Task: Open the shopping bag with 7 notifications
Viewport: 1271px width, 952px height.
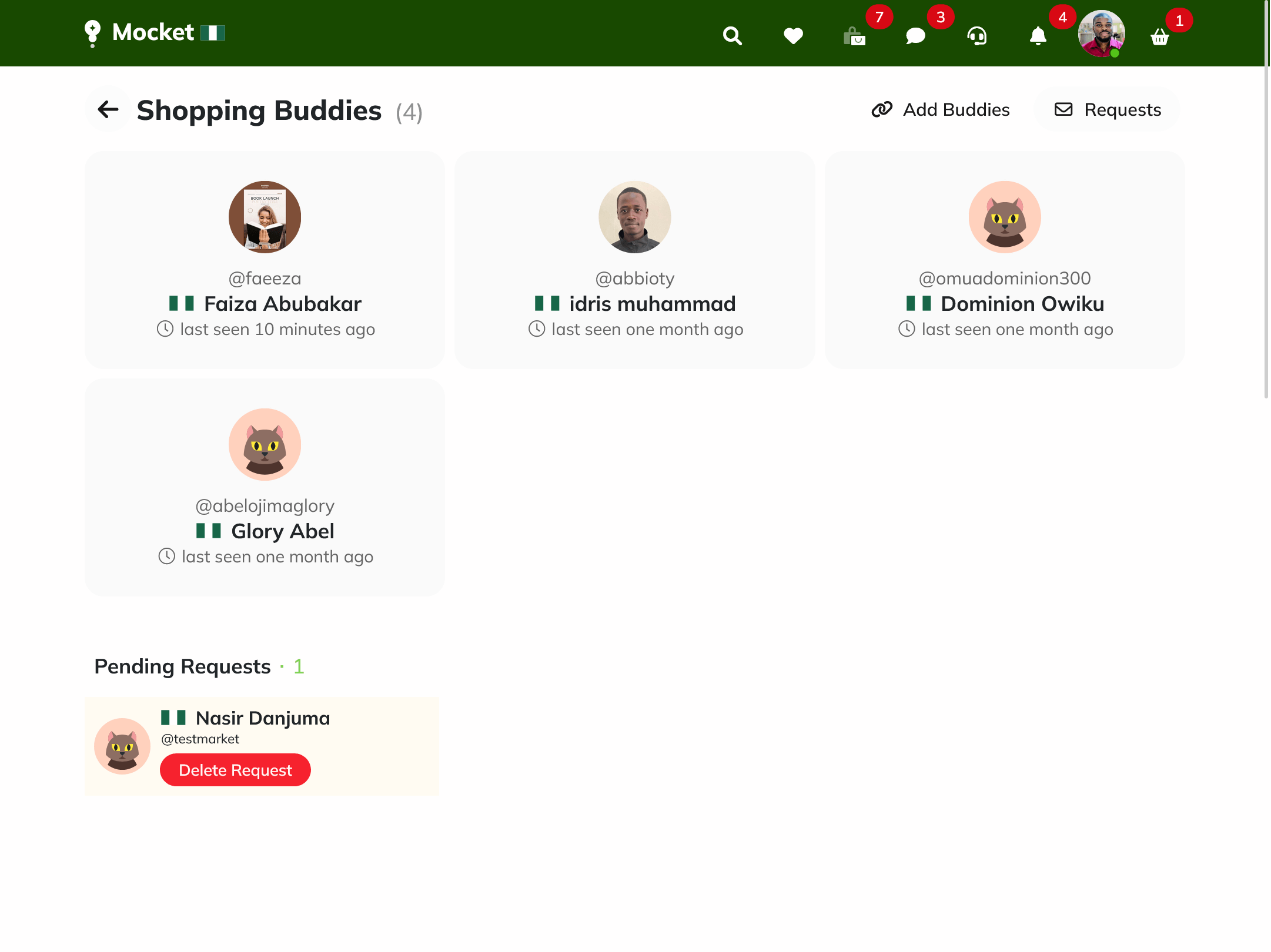Action: [x=855, y=37]
